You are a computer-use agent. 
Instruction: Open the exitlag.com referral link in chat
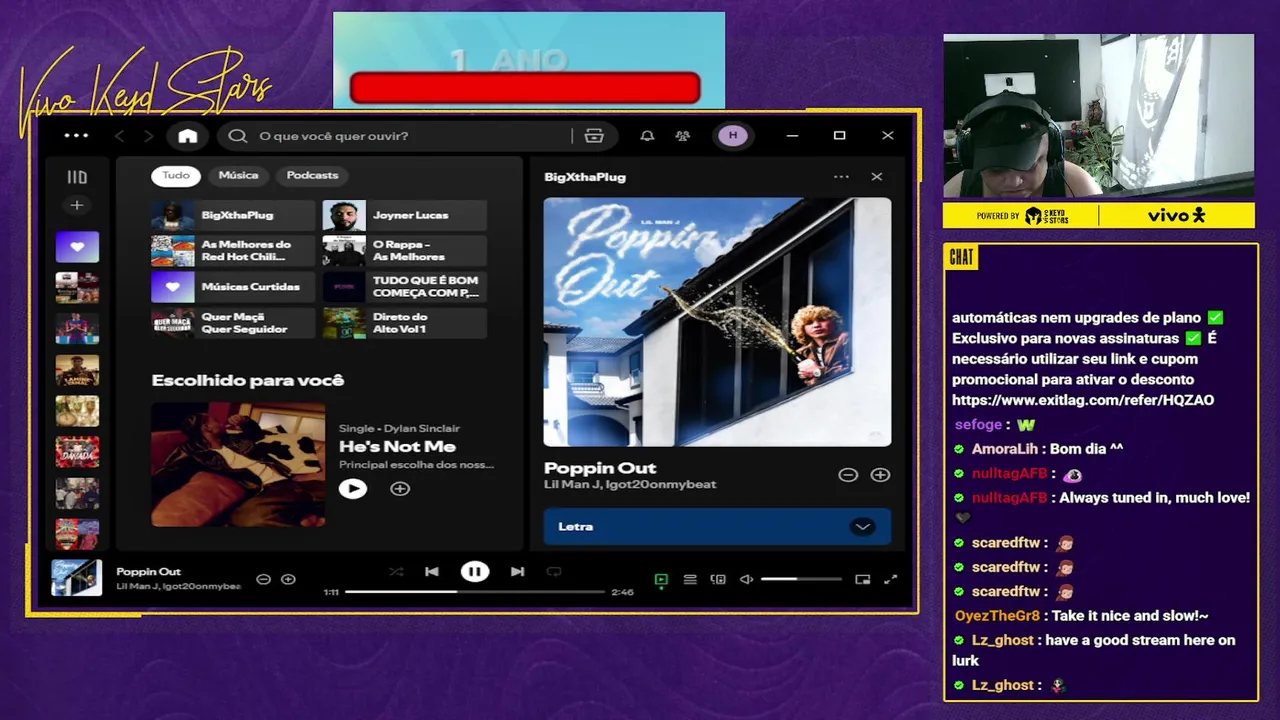pos(1083,400)
